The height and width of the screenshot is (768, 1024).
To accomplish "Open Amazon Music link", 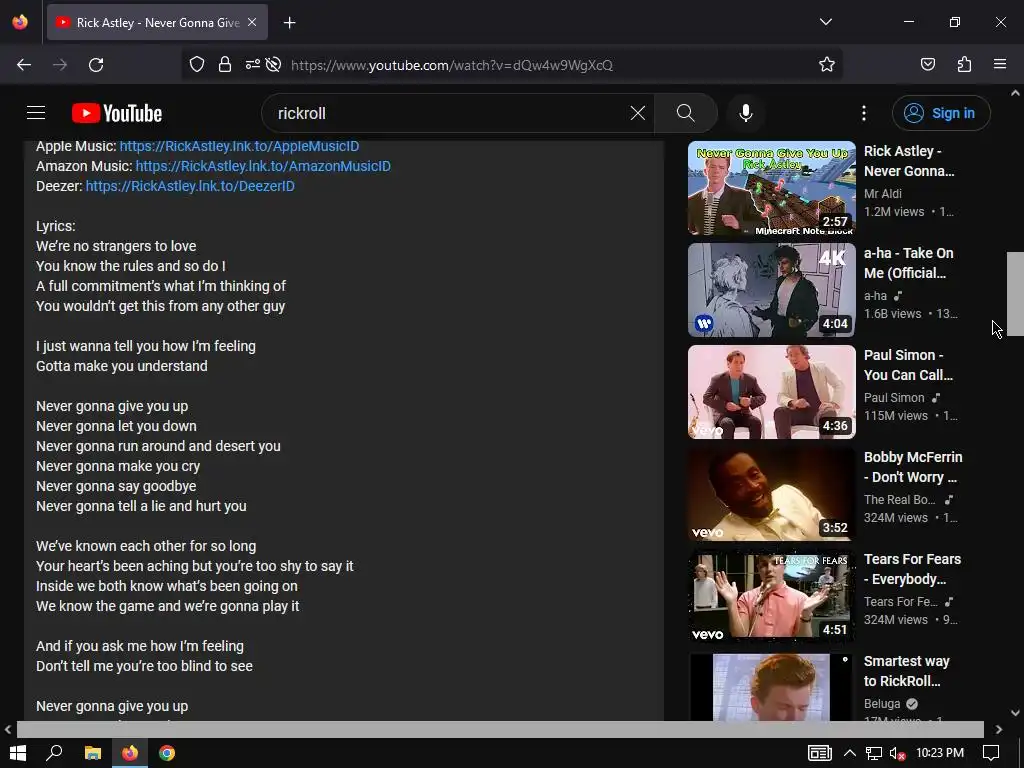I will click(263, 166).
